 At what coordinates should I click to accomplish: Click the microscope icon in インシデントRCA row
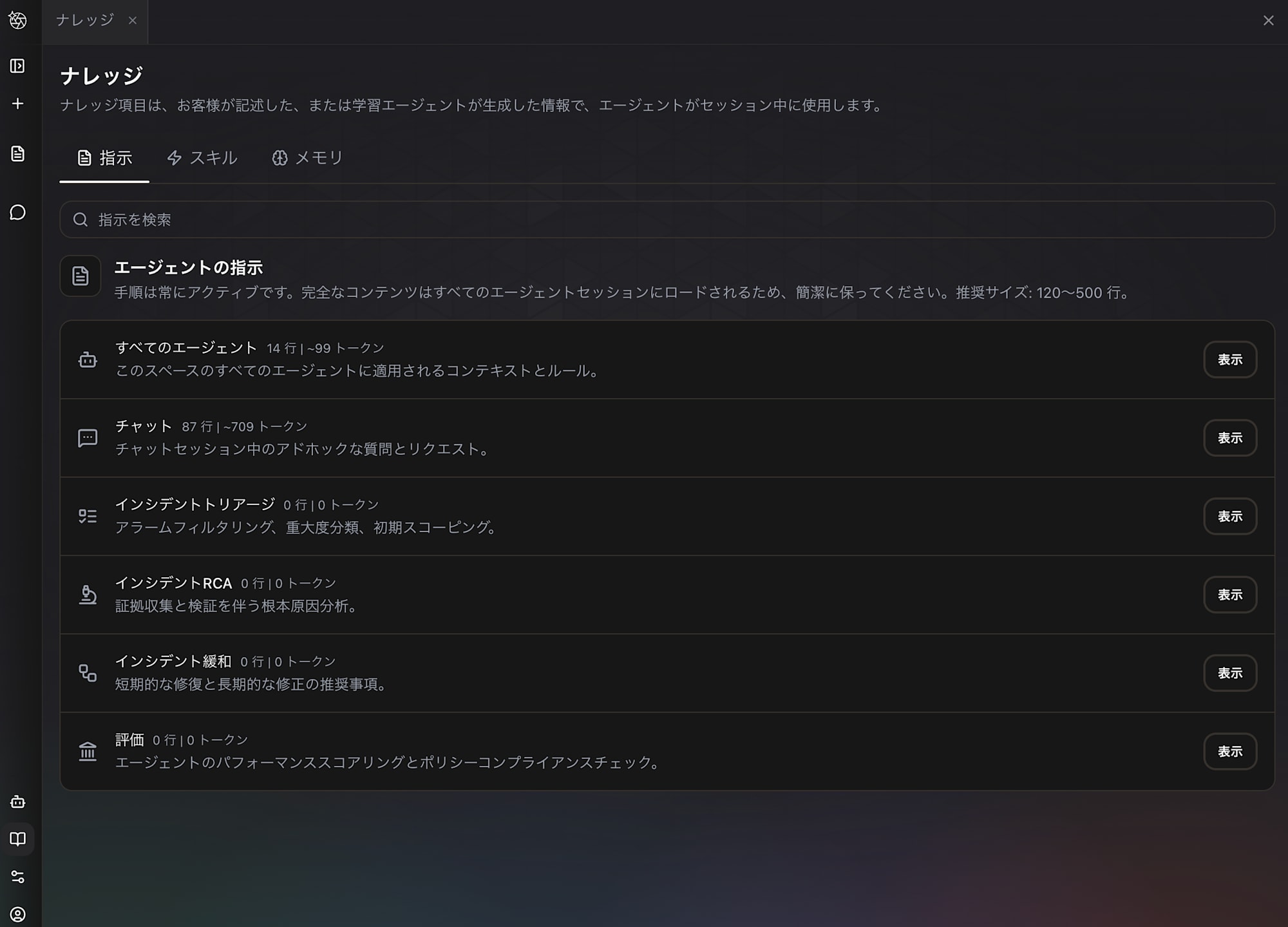click(88, 595)
